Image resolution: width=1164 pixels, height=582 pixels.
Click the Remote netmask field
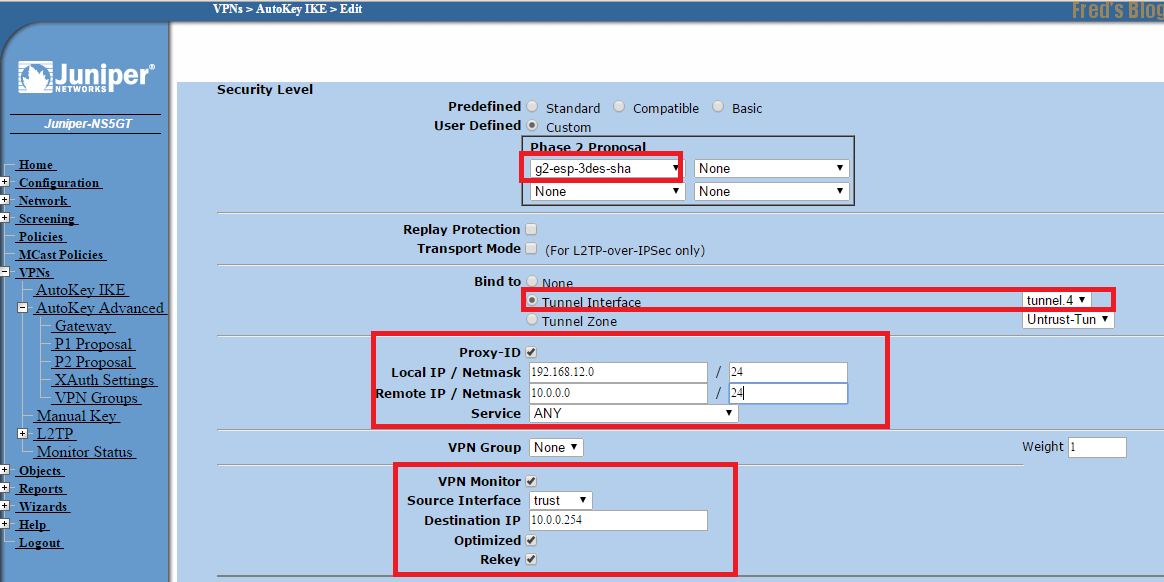click(788, 393)
